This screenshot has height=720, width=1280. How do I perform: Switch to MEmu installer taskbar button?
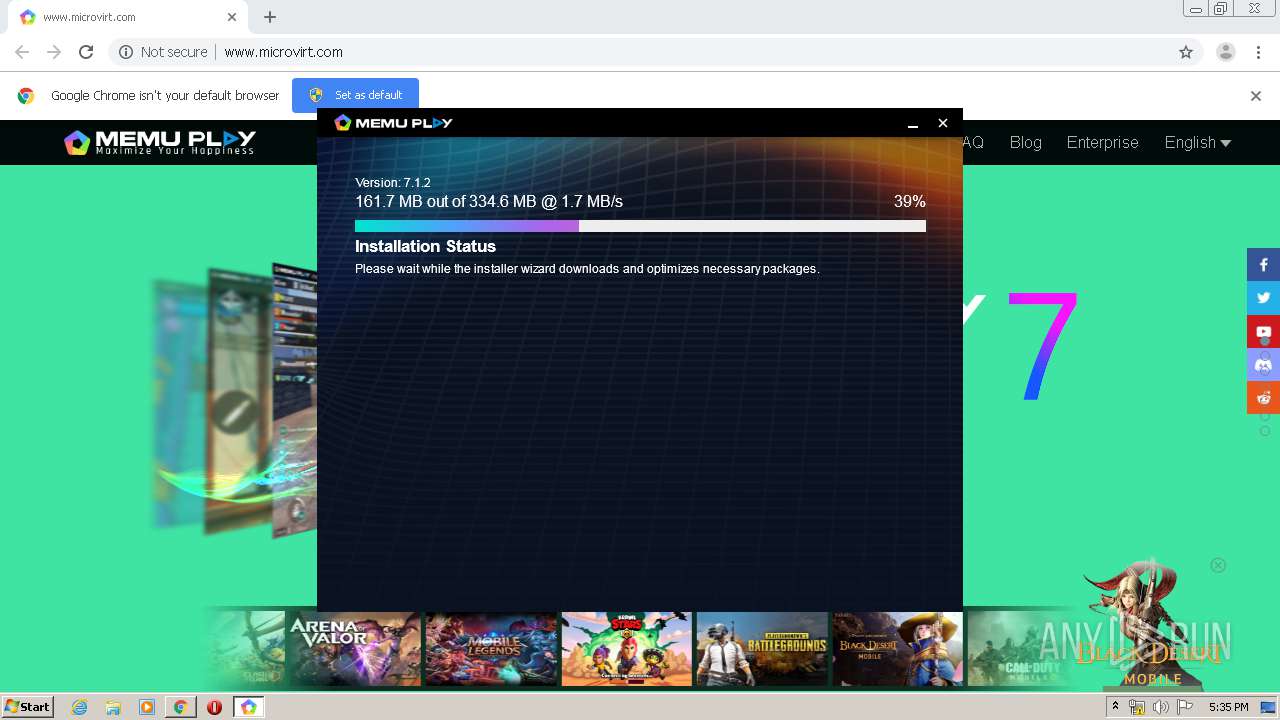click(x=248, y=707)
